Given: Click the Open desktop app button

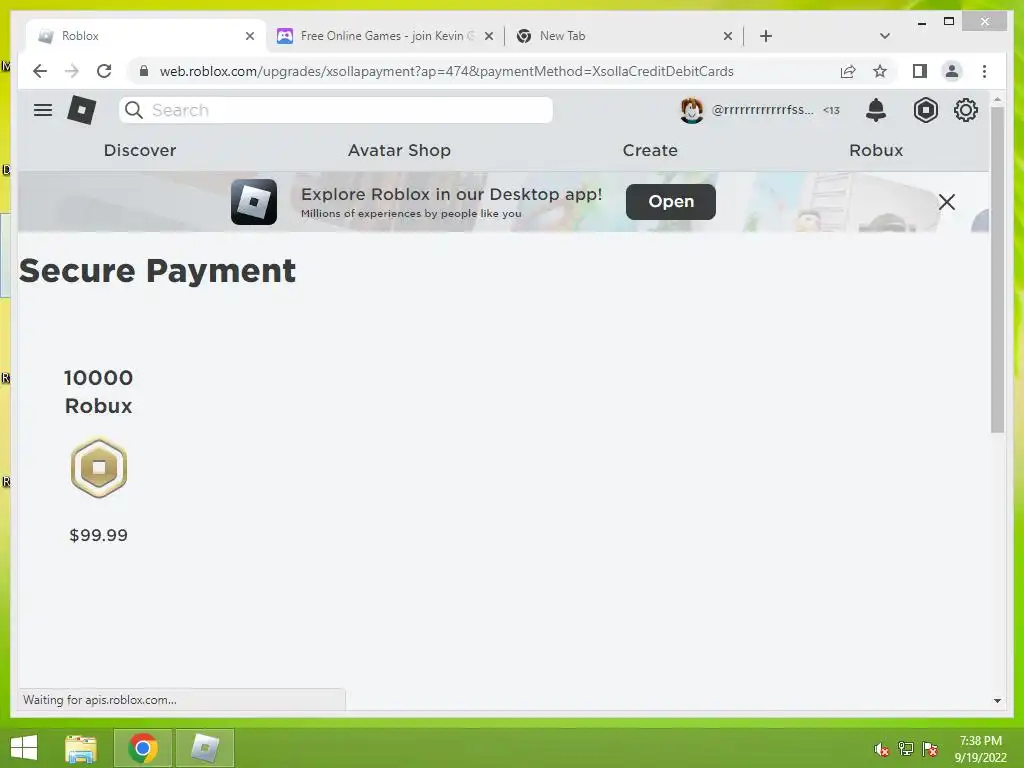Looking at the screenshot, I should (x=671, y=202).
